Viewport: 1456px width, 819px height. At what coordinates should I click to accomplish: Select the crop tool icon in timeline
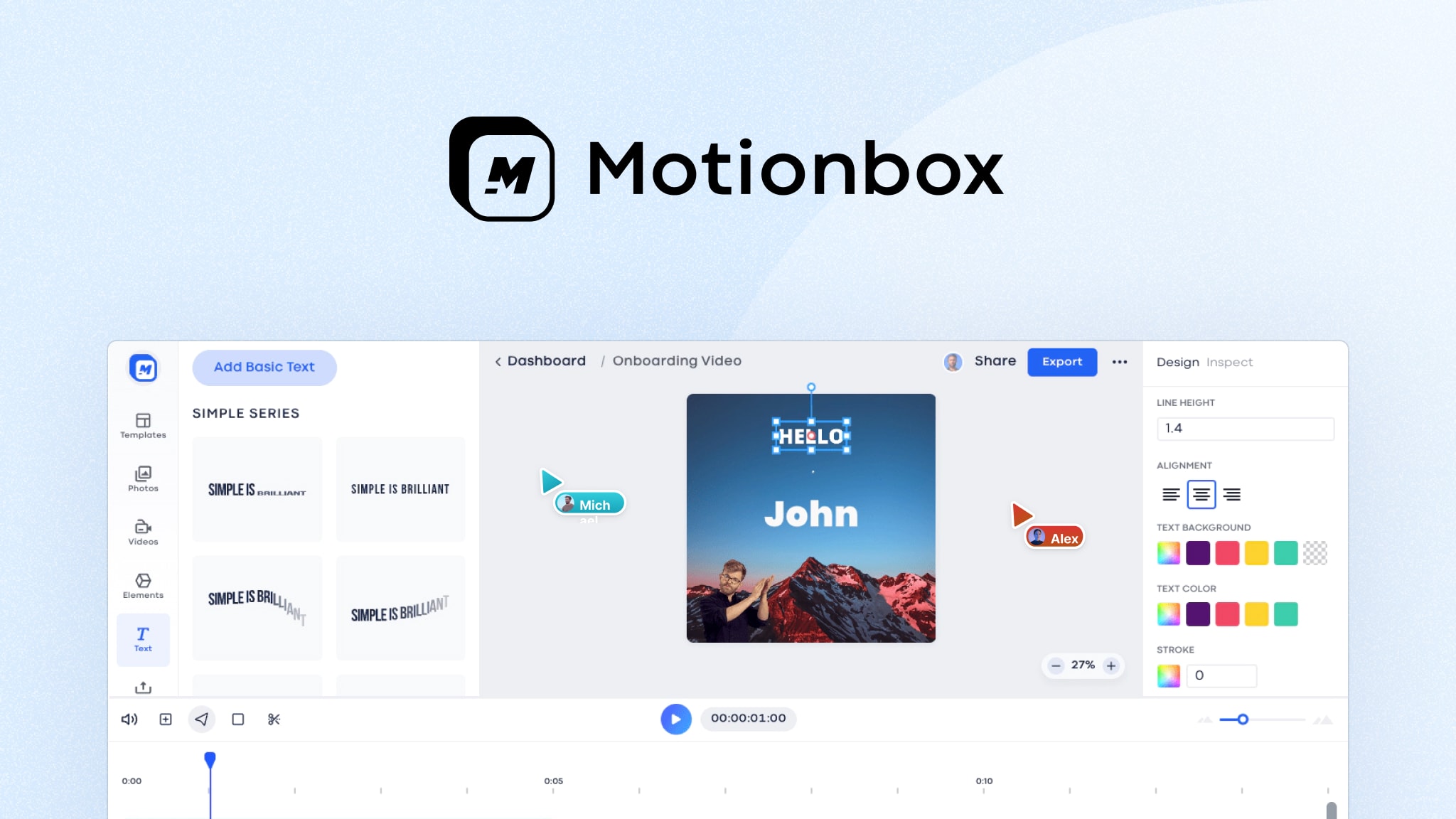tap(239, 719)
